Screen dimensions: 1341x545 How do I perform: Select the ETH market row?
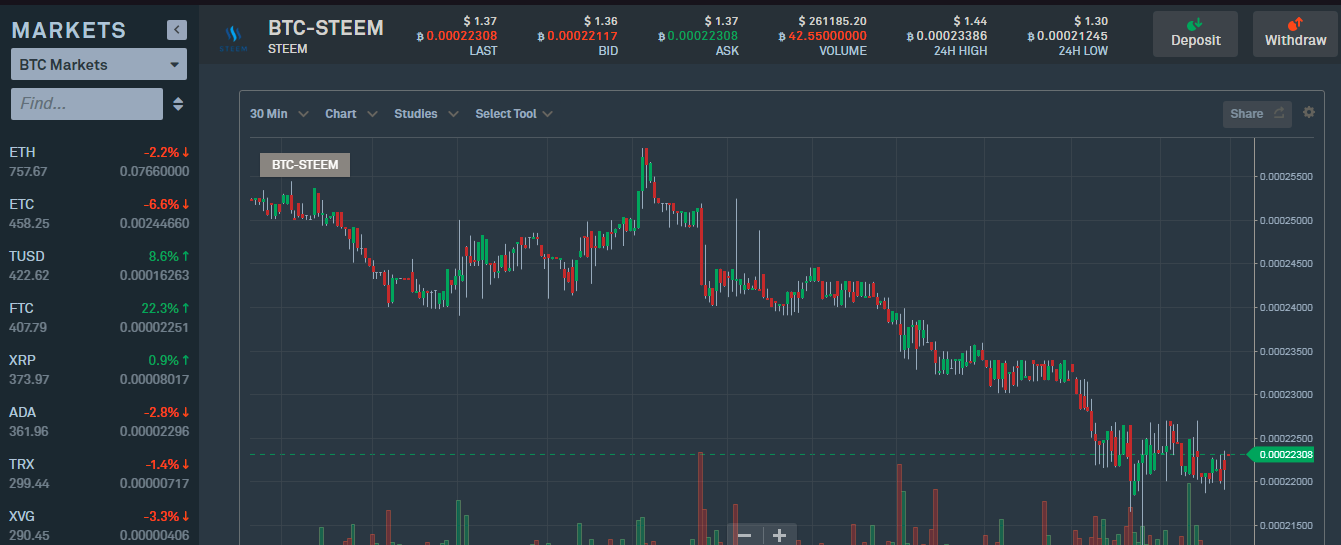tap(99, 162)
